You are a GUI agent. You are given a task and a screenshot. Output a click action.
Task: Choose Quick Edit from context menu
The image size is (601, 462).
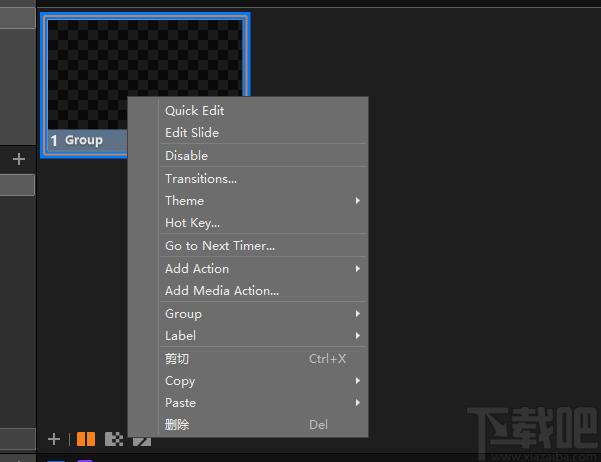[194, 111]
